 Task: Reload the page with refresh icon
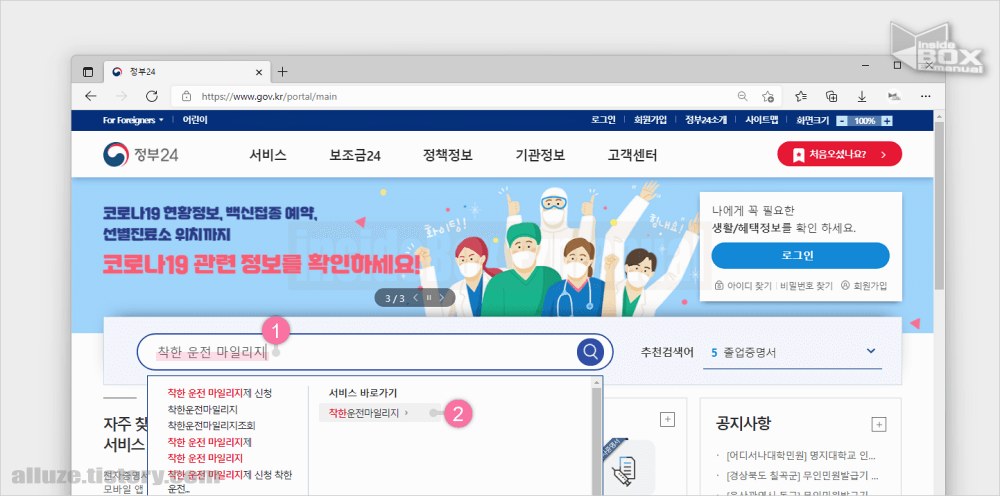click(152, 96)
